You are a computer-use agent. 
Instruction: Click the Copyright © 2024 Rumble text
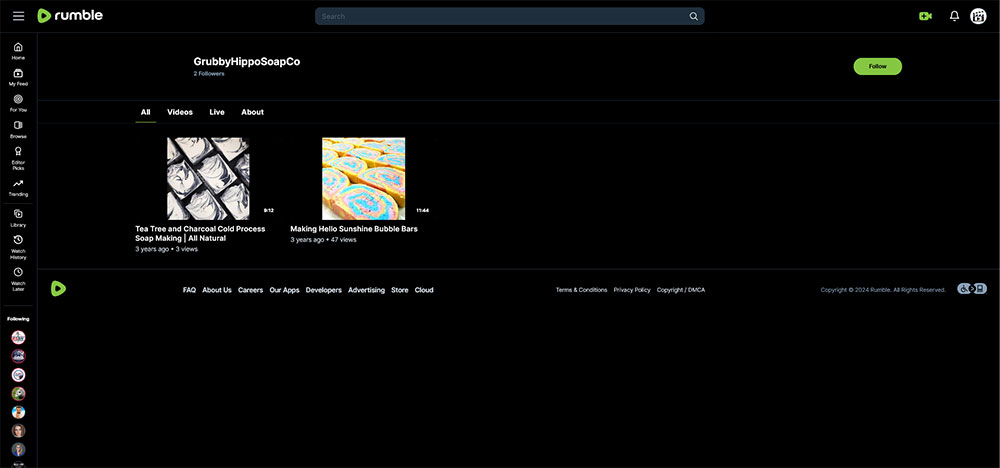click(x=883, y=289)
